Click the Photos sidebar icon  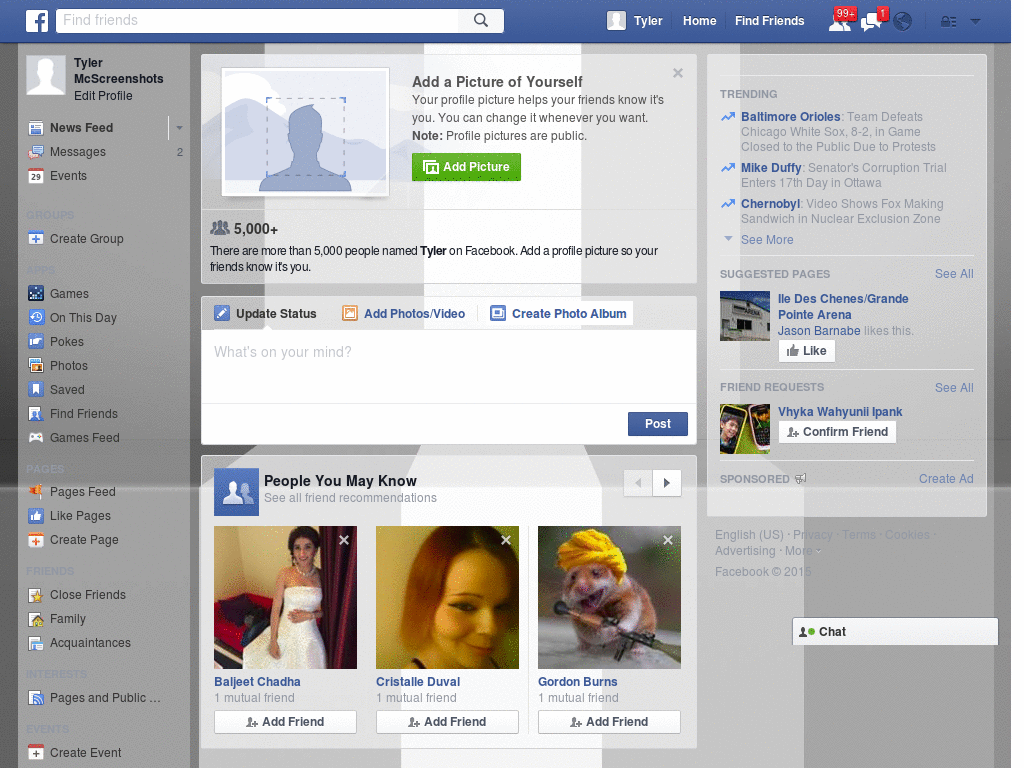pyautogui.click(x=36, y=366)
